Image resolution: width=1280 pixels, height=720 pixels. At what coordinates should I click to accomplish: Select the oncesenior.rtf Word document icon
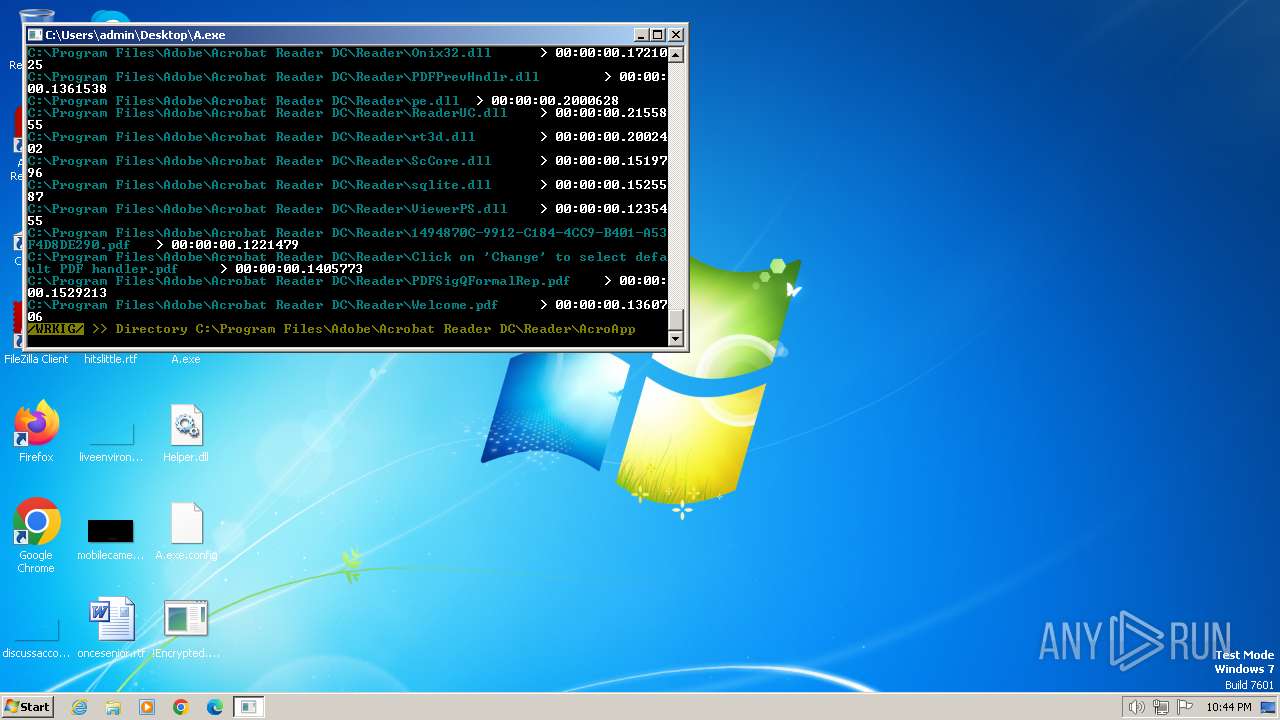111,620
